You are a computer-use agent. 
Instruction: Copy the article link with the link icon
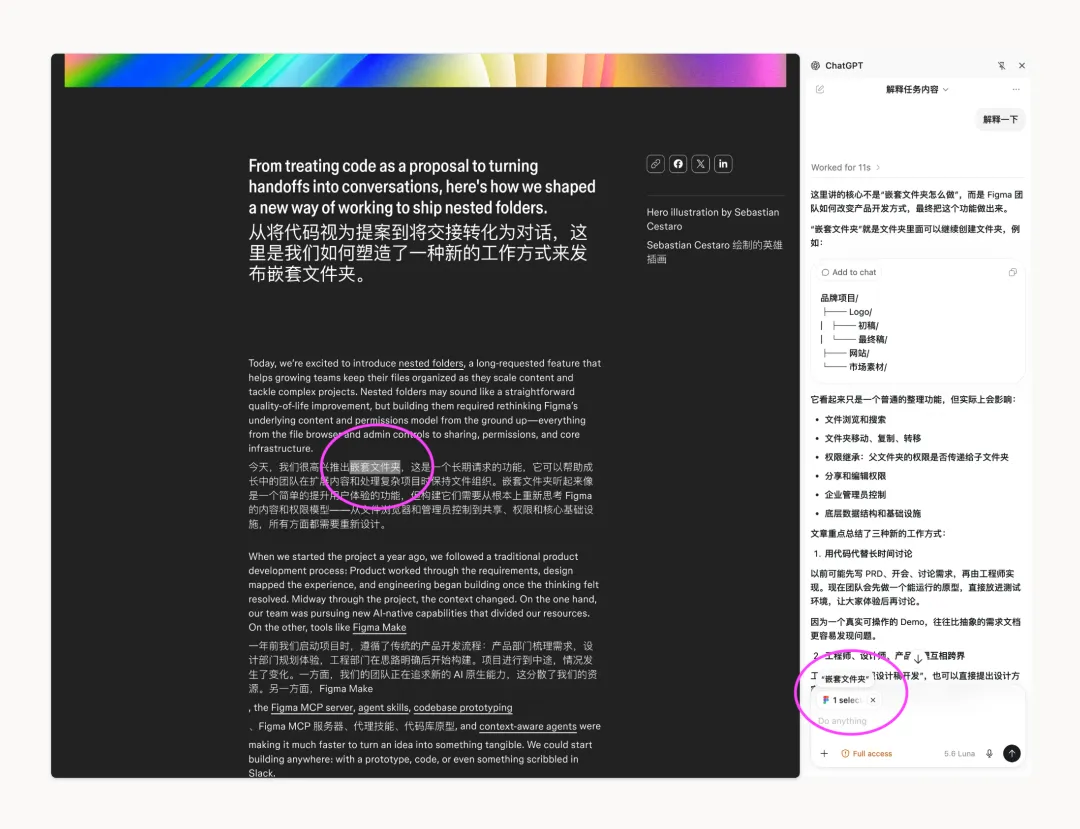pos(655,164)
